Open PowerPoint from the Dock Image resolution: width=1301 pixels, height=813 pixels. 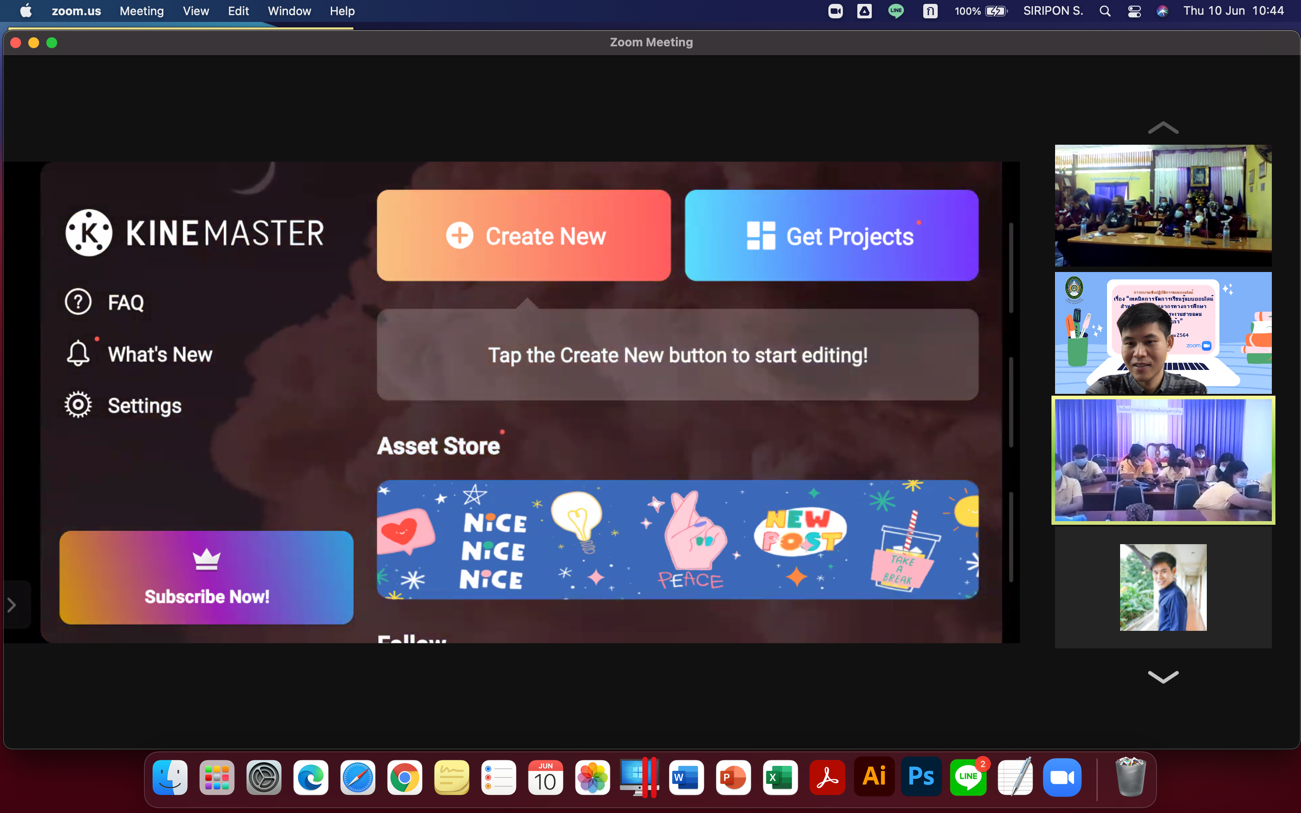click(733, 778)
